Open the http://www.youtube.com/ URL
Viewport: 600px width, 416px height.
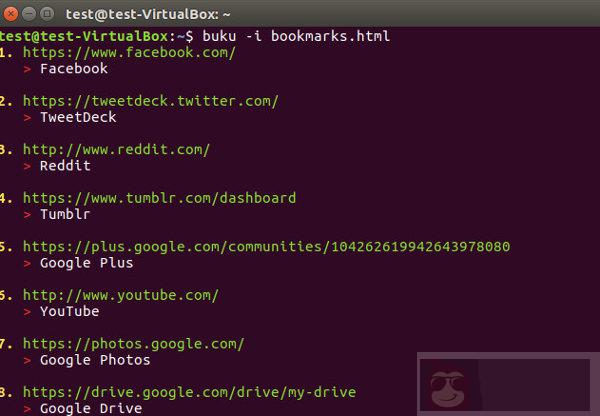[x=121, y=295]
